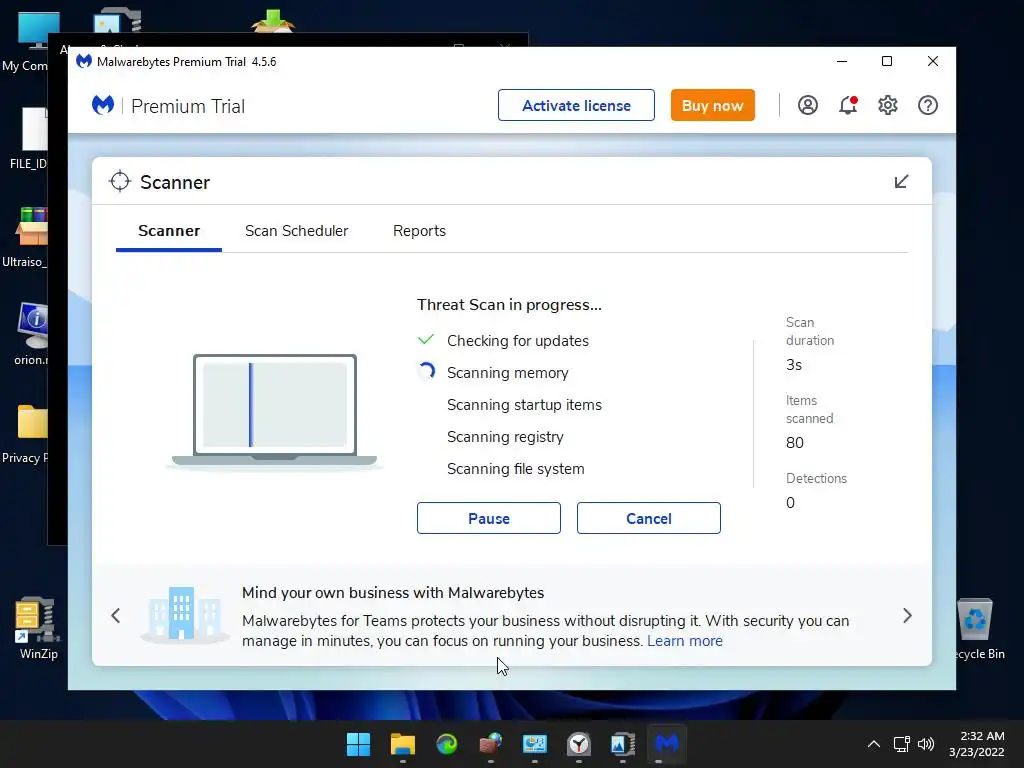Open the account profile icon
The image size is (1024, 768).
point(808,105)
